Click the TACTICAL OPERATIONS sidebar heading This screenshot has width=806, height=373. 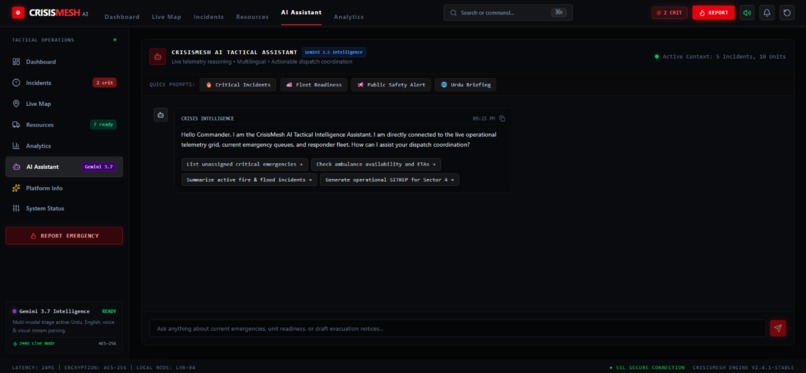pyautogui.click(x=43, y=40)
